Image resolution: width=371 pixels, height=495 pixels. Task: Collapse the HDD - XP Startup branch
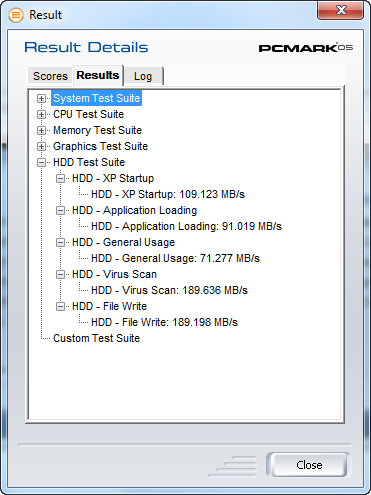click(60, 178)
